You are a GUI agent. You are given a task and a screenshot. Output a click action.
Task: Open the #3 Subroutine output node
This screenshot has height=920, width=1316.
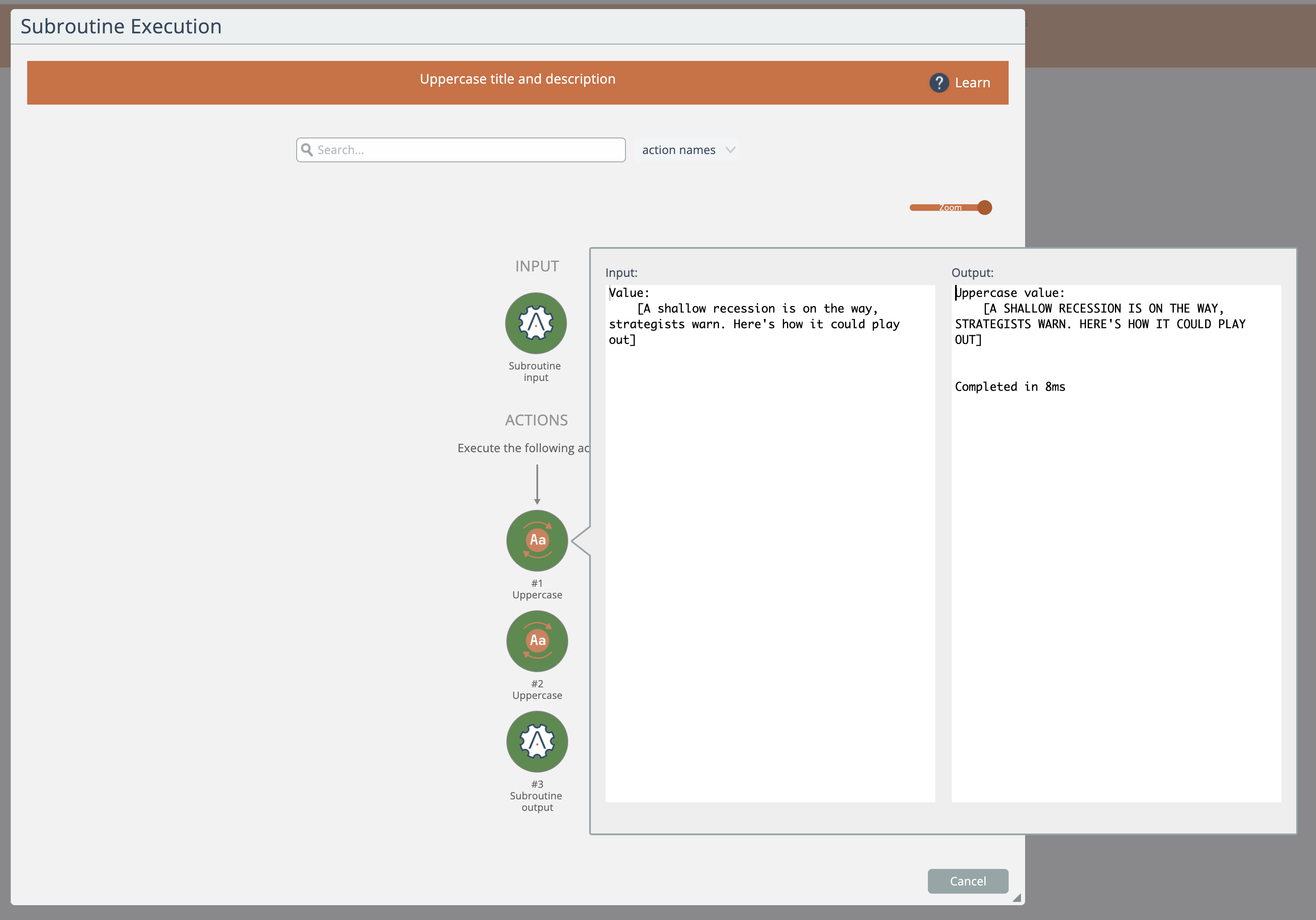pos(536,742)
